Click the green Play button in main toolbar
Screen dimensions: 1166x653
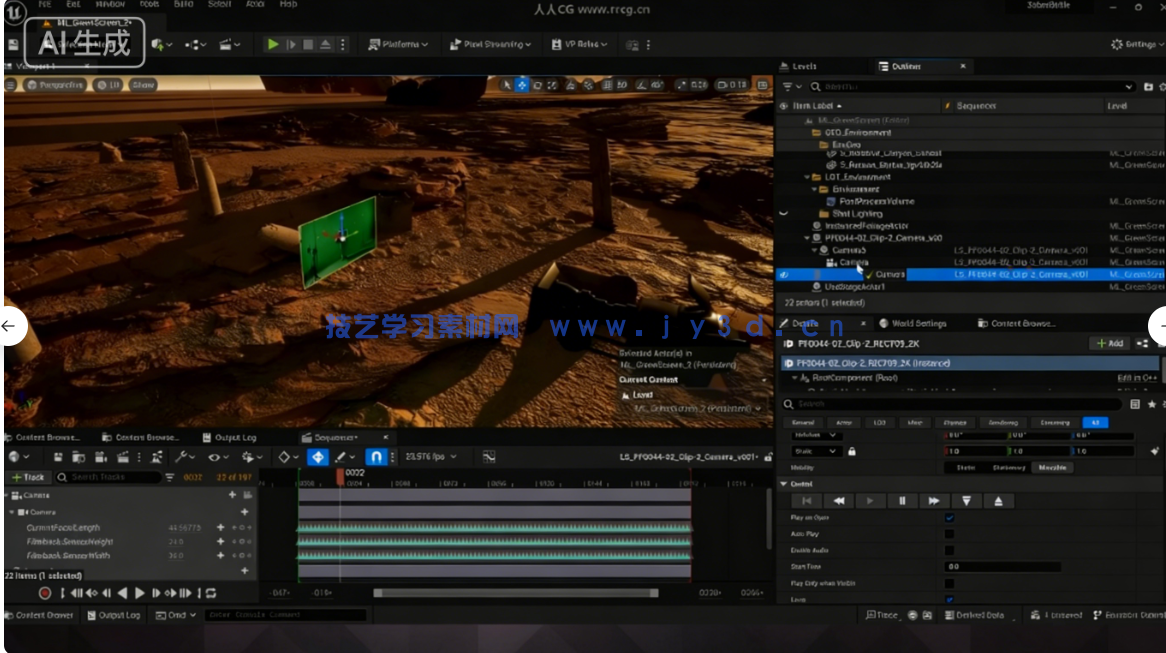point(273,44)
